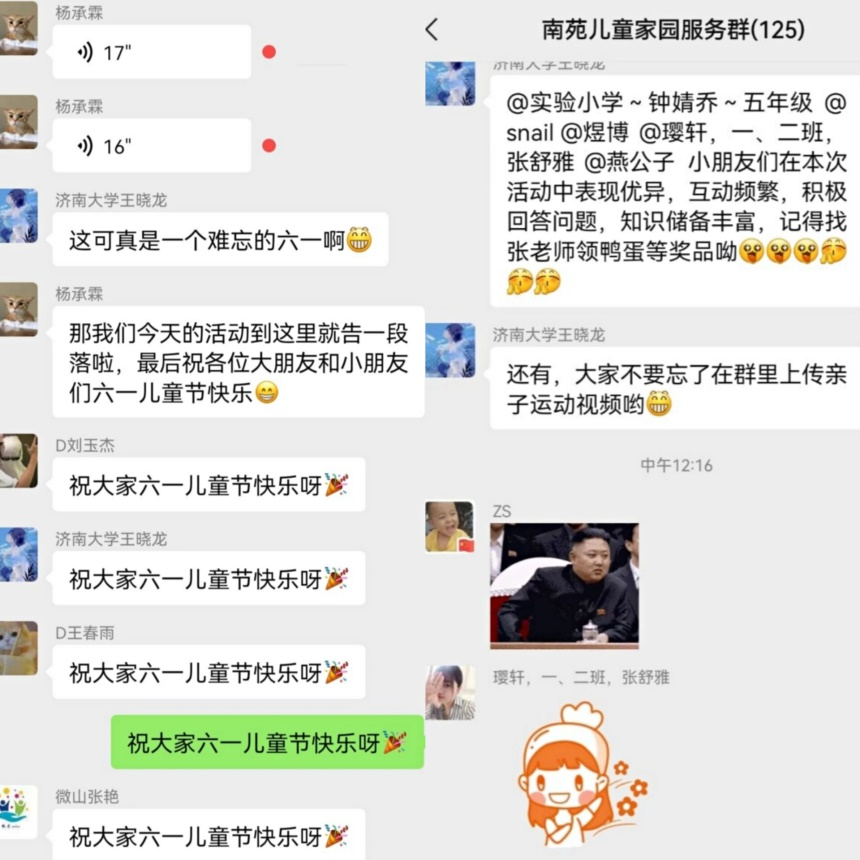Open the group title 南苑儿童家园服务群(125)
The width and height of the screenshot is (860, 860).
[x=673, y=30]
